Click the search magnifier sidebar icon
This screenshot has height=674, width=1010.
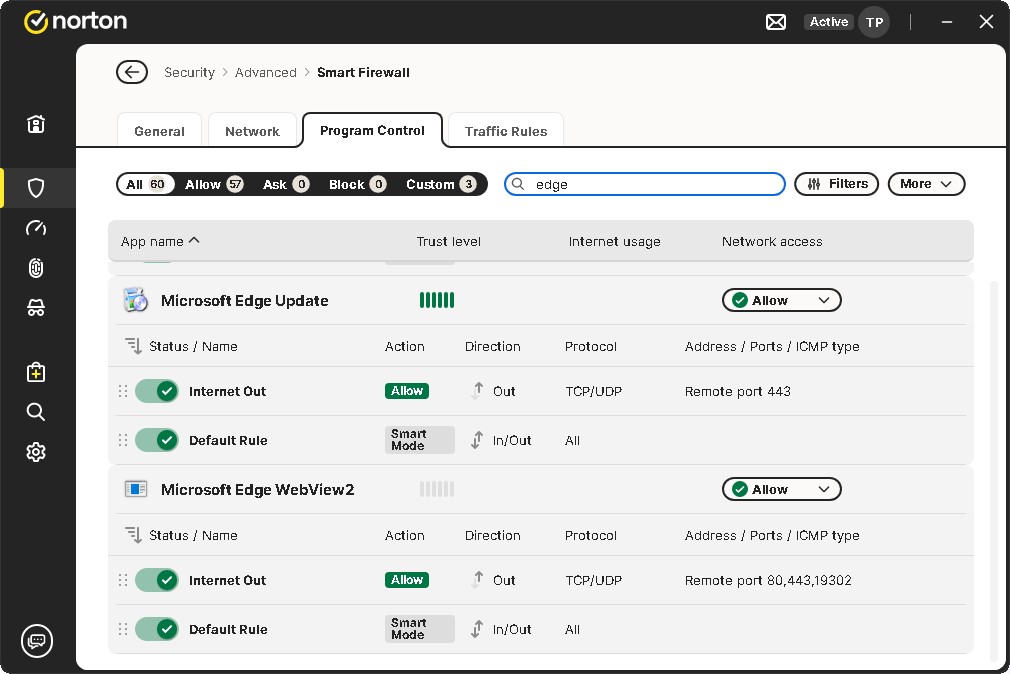pos(36,412)
